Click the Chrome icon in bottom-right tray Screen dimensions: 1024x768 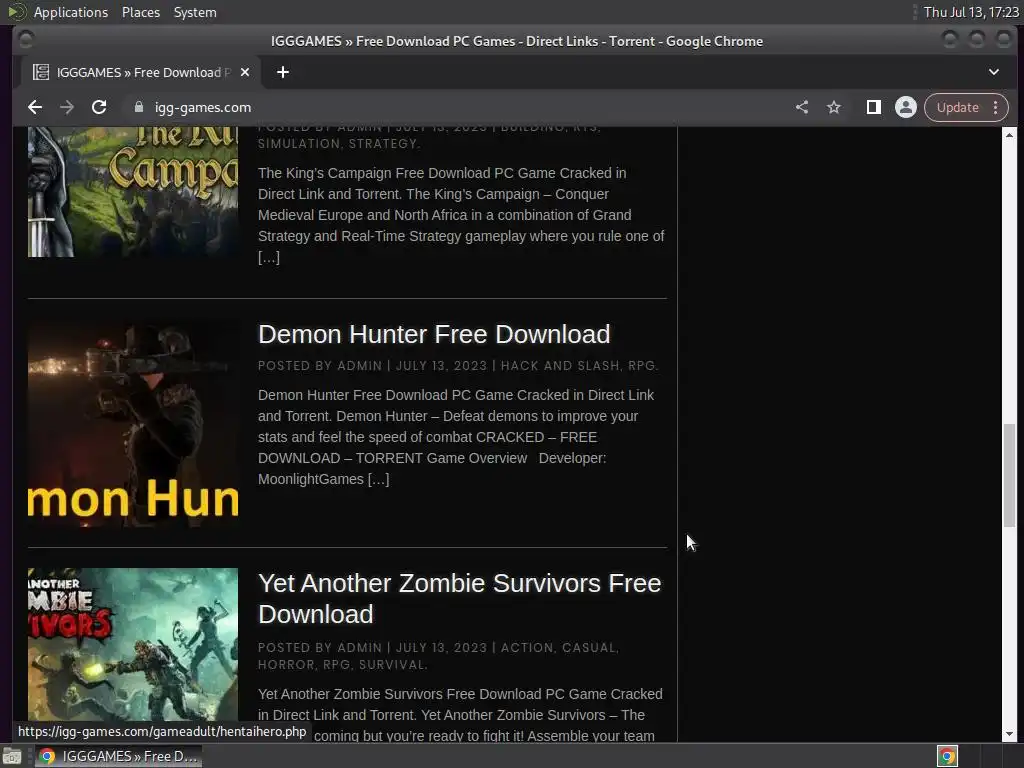(947, 756)
